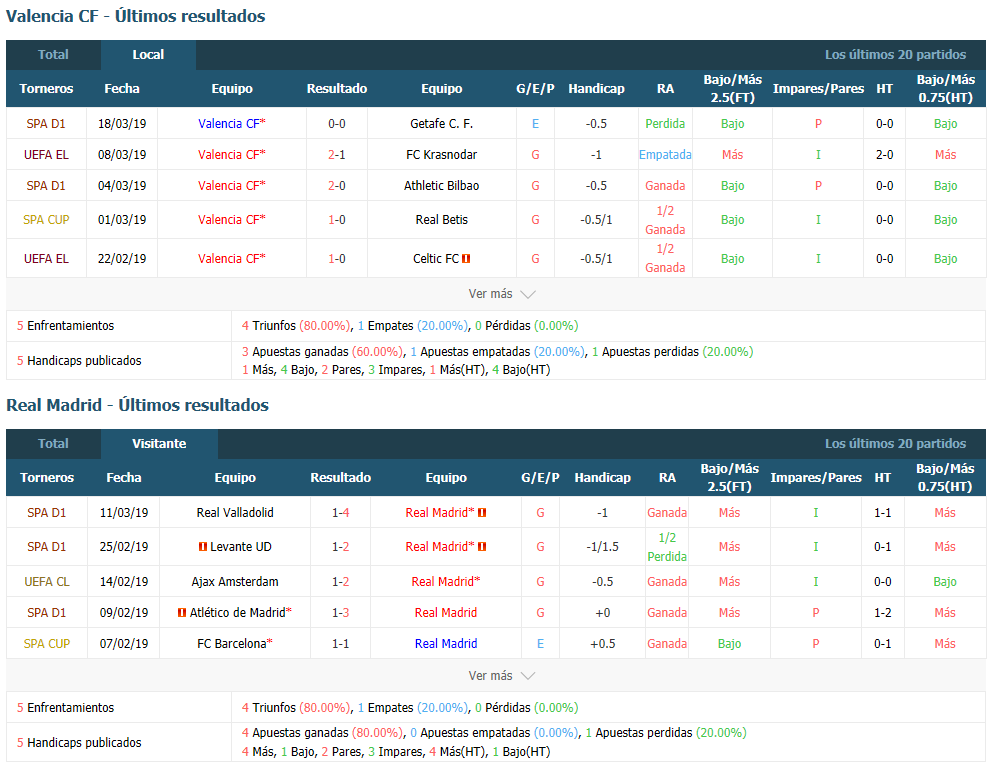
Task: Open Getafe C. F. team link
Action: click(441, 124)
